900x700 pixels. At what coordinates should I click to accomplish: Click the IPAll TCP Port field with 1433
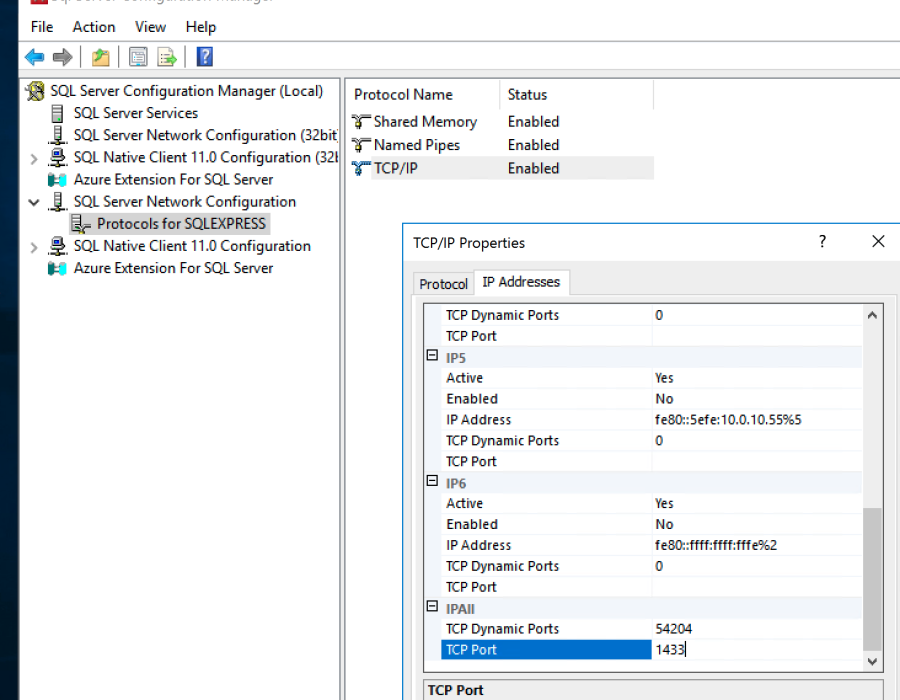coord(757,650)
